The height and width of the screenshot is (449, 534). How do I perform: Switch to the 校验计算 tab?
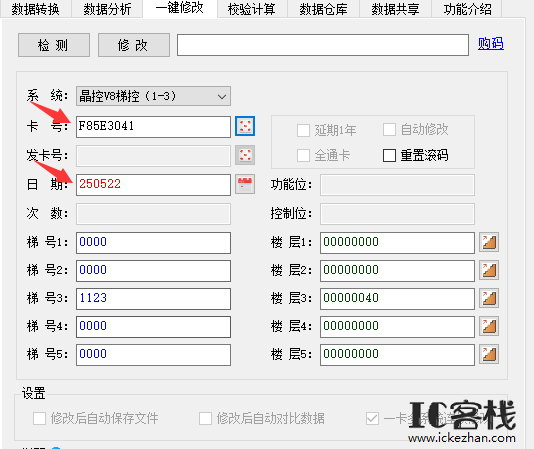pyautogui.click(x=252, y=9)
